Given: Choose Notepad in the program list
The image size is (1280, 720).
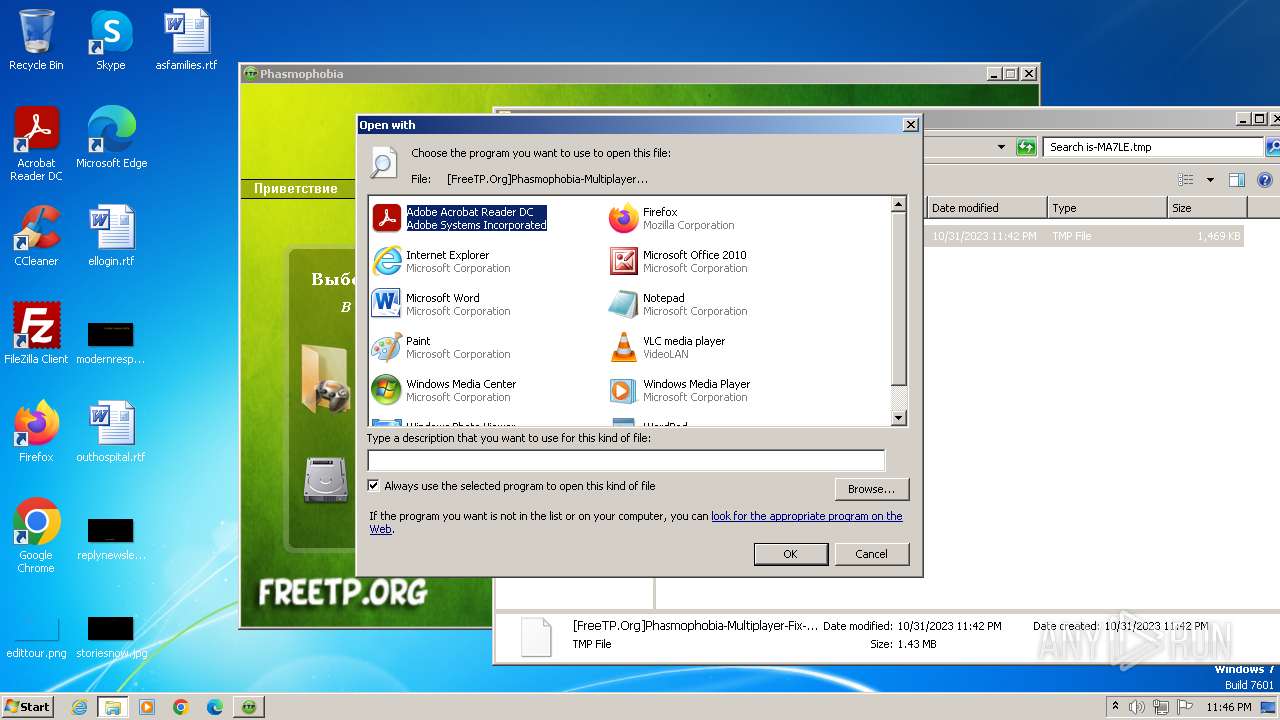Looking at the screenshot, I should [x=678, y=304].
